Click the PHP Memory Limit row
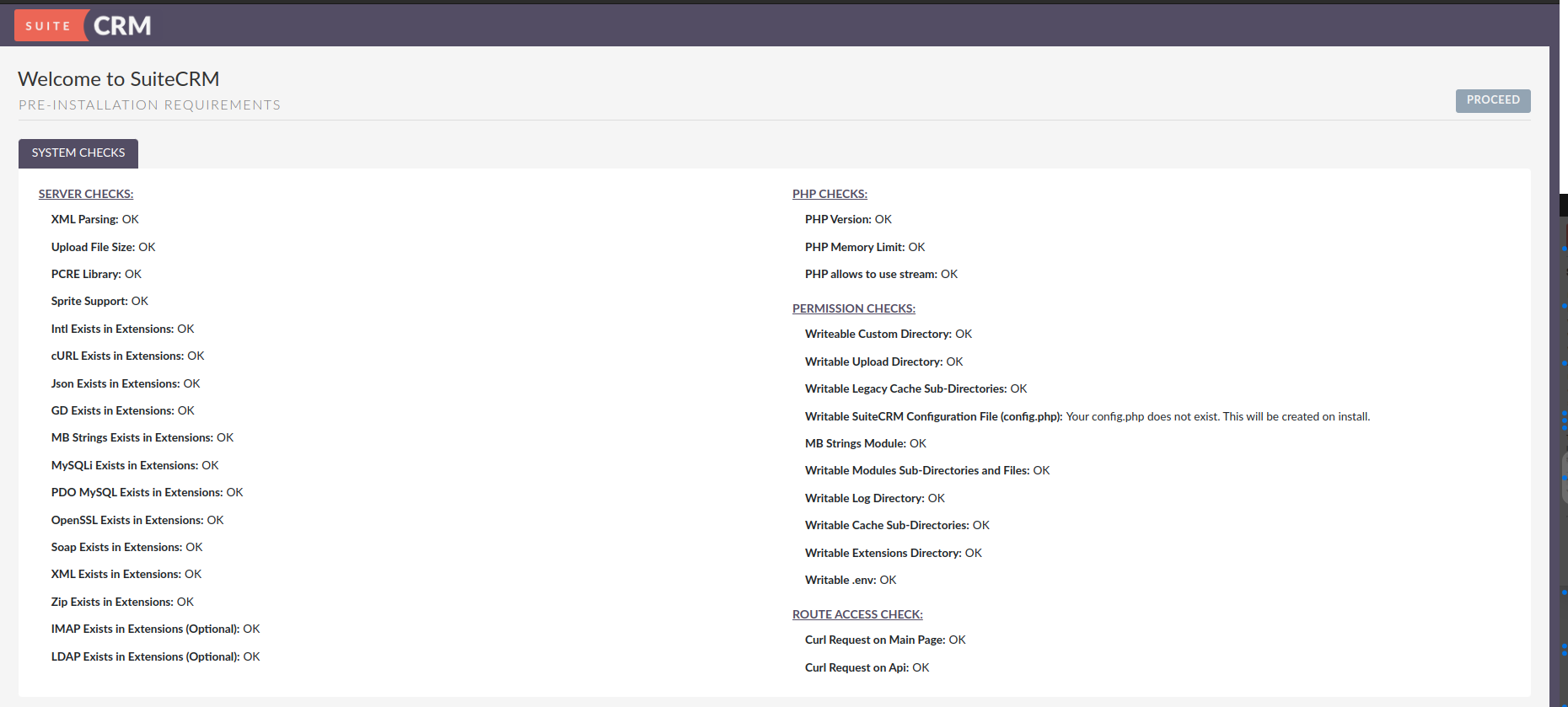 (x=865, y=247)
